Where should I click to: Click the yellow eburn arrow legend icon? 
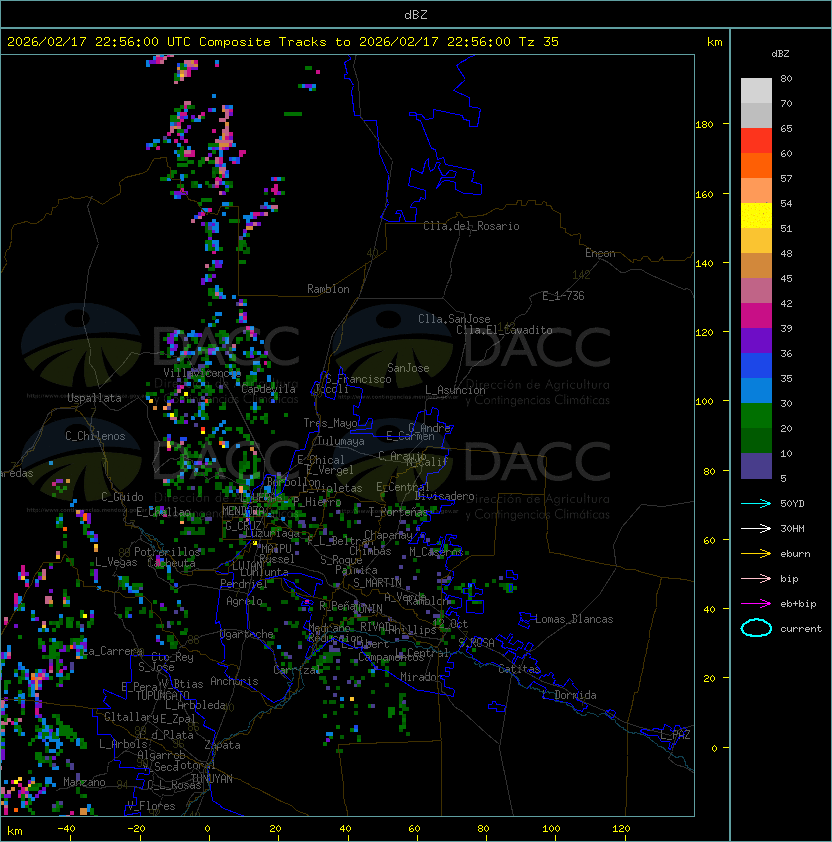click(756, 554)
